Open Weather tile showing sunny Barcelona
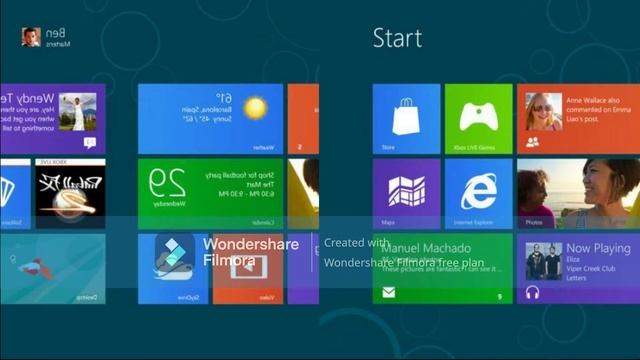Image resolution: width=640 pixels, height=360 pixels. 211,119
